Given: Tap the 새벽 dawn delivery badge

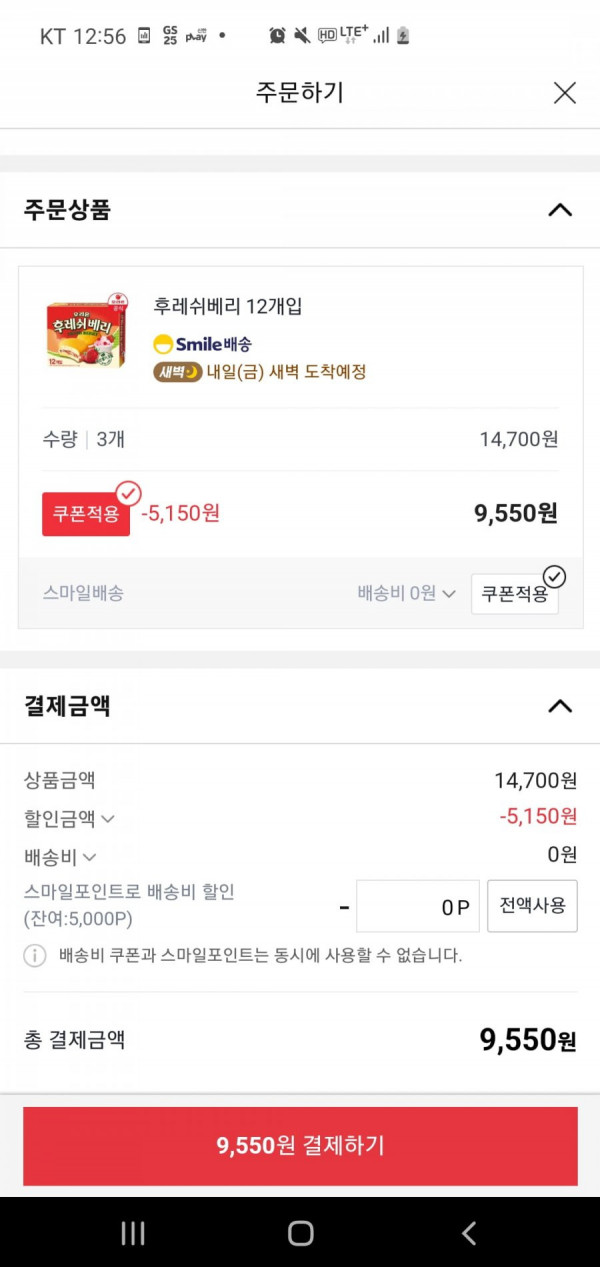Looking at the screenshot, I should pyautogui.click(x=178, y=372).
